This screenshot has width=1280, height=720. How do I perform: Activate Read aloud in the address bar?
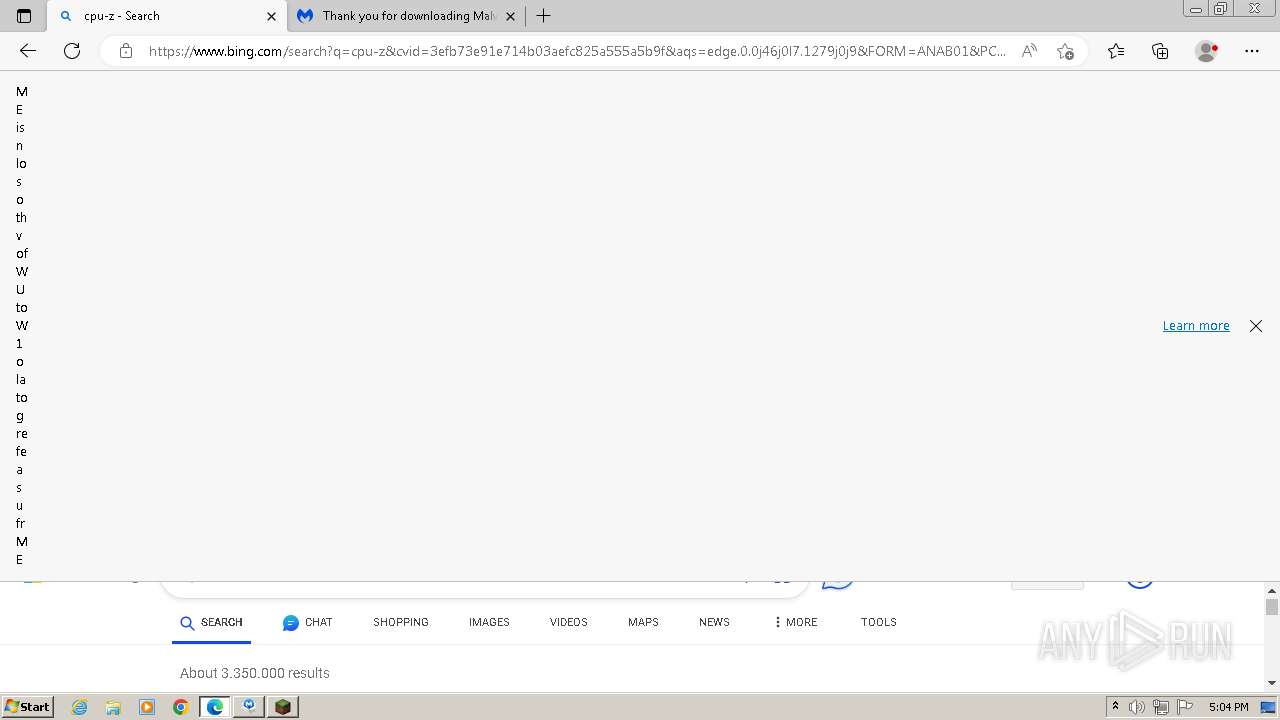[x=1029, y=51]
